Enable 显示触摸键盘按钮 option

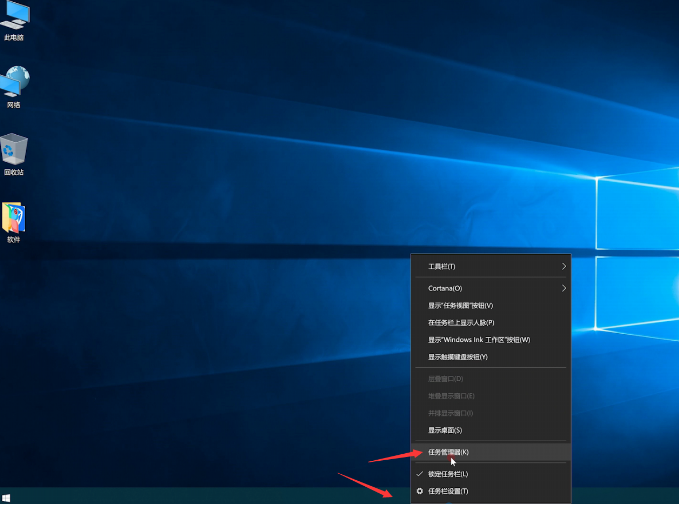pyautogui.click(x=458, y=357)
